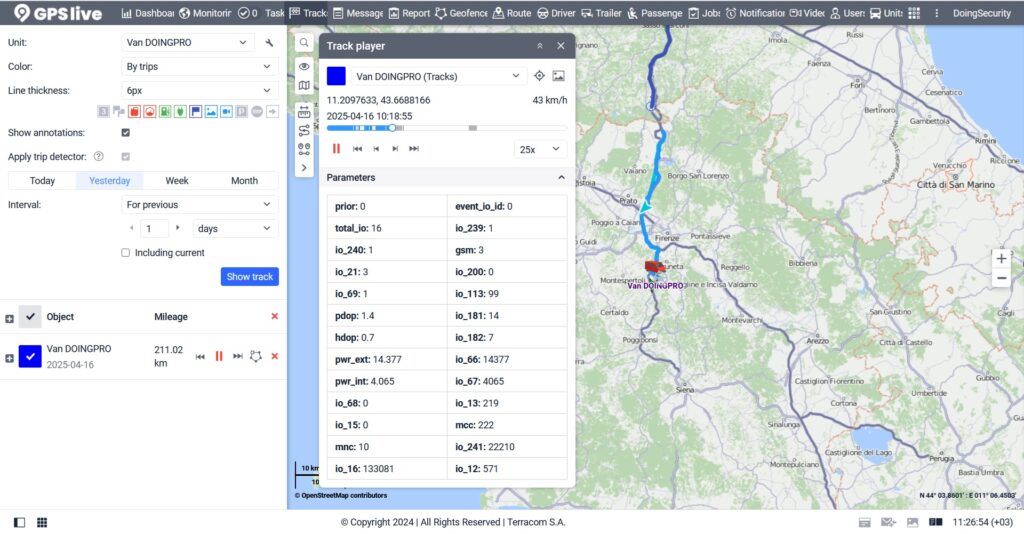Open the Color dropdown set to By trips
This screenshot has height=534, width=1024.
coord(198,67)
